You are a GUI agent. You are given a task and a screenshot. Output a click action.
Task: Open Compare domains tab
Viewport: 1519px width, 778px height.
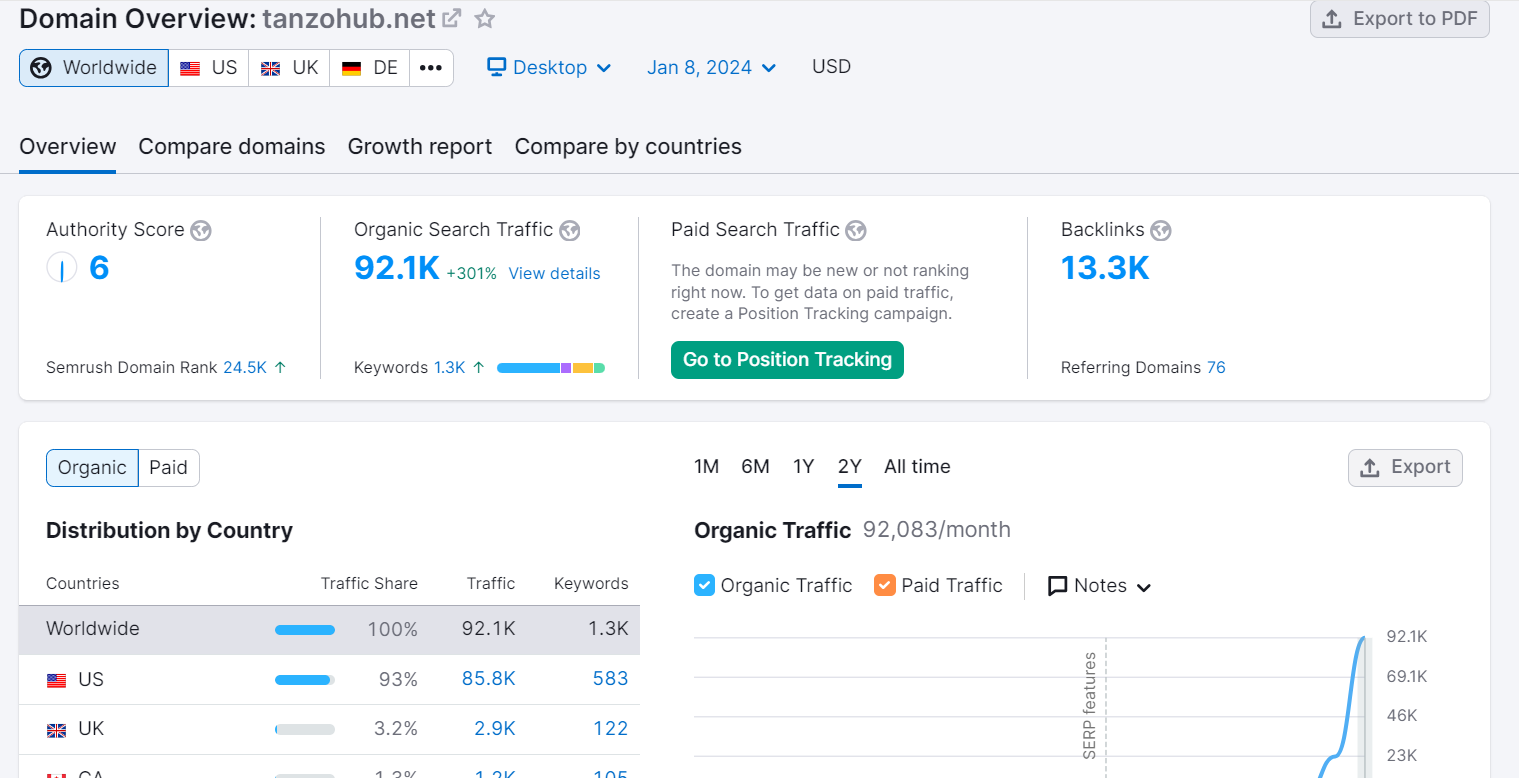[232, 146]
